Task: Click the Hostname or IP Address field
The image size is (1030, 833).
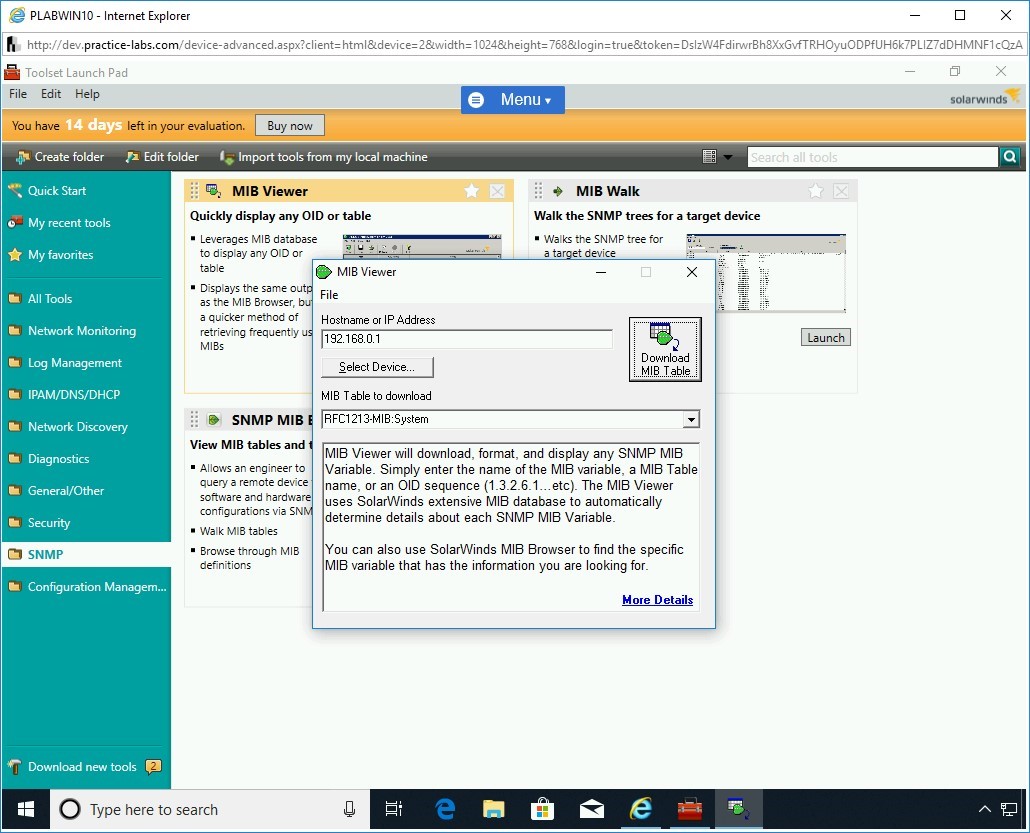Action: pos(466,339)
